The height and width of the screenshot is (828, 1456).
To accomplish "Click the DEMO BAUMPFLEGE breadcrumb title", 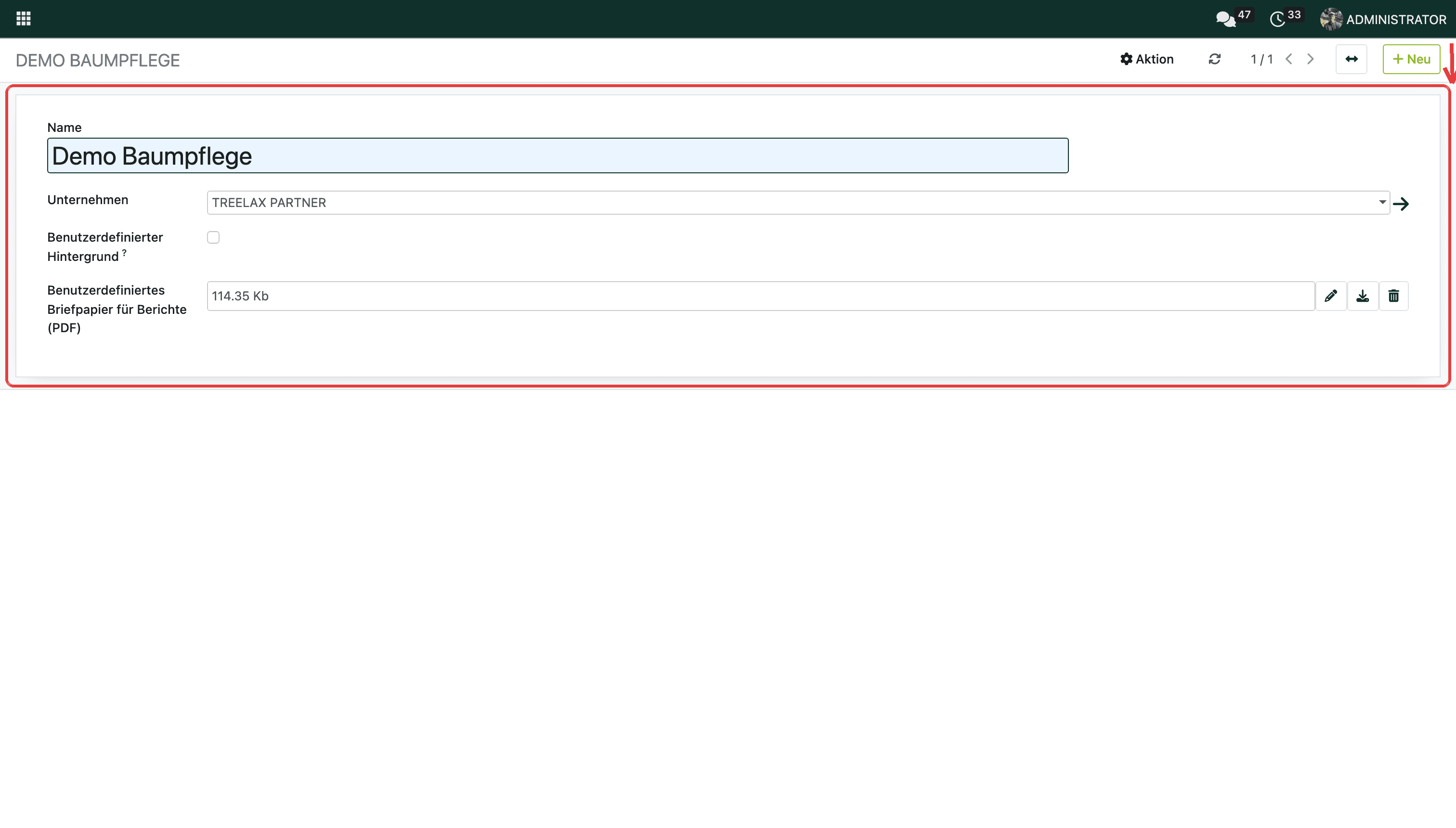I will (x=98, y=60).
